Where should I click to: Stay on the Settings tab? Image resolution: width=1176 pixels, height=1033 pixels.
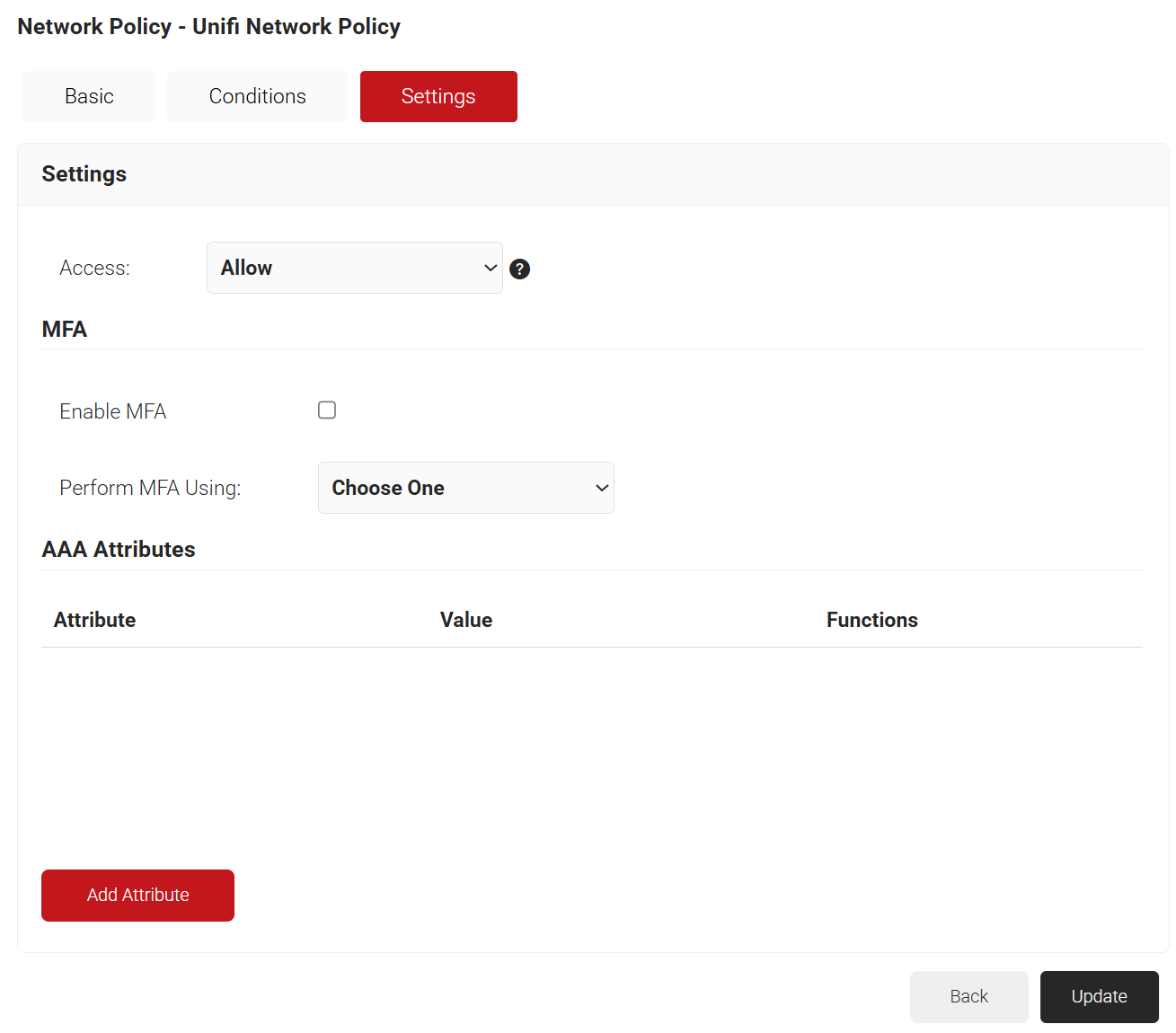pyautogui.click(x=438, y=96)
